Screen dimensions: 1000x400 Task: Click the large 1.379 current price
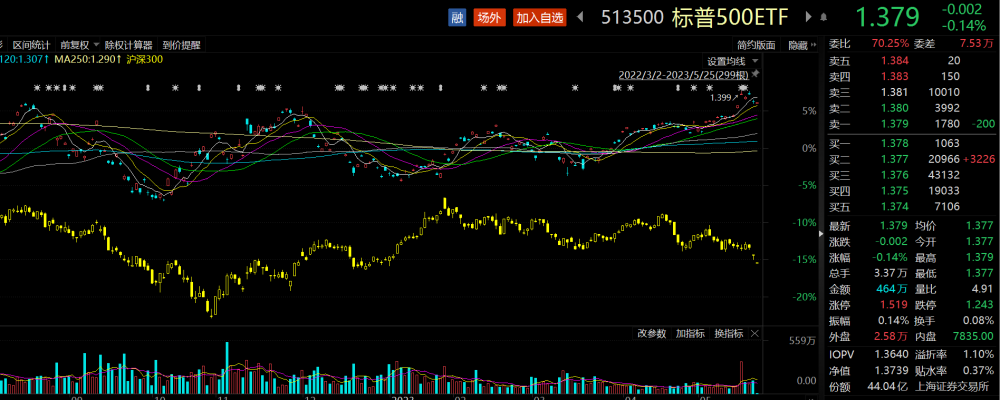click(887, 18)
